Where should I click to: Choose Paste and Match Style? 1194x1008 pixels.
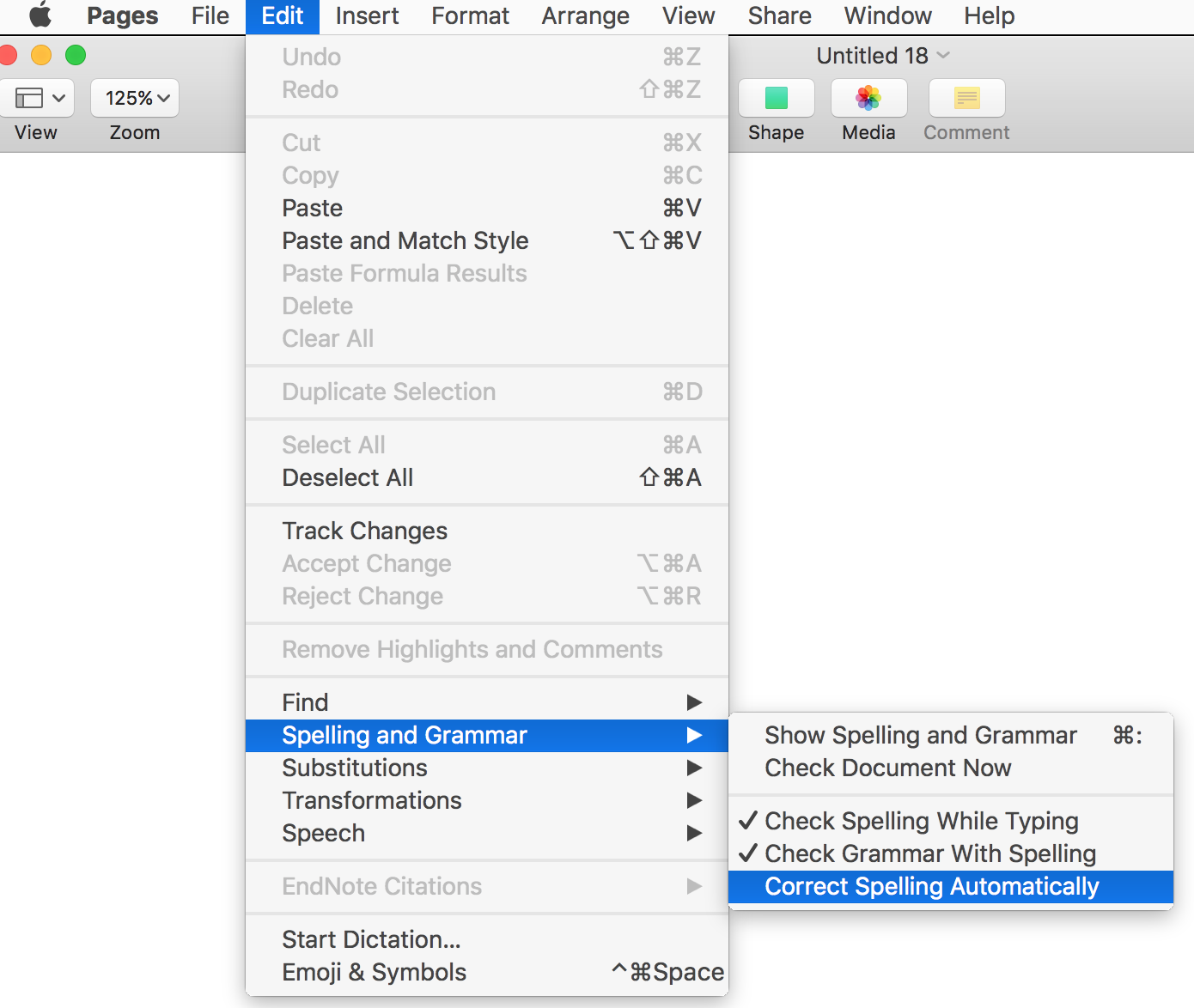(x=487, y=240)
